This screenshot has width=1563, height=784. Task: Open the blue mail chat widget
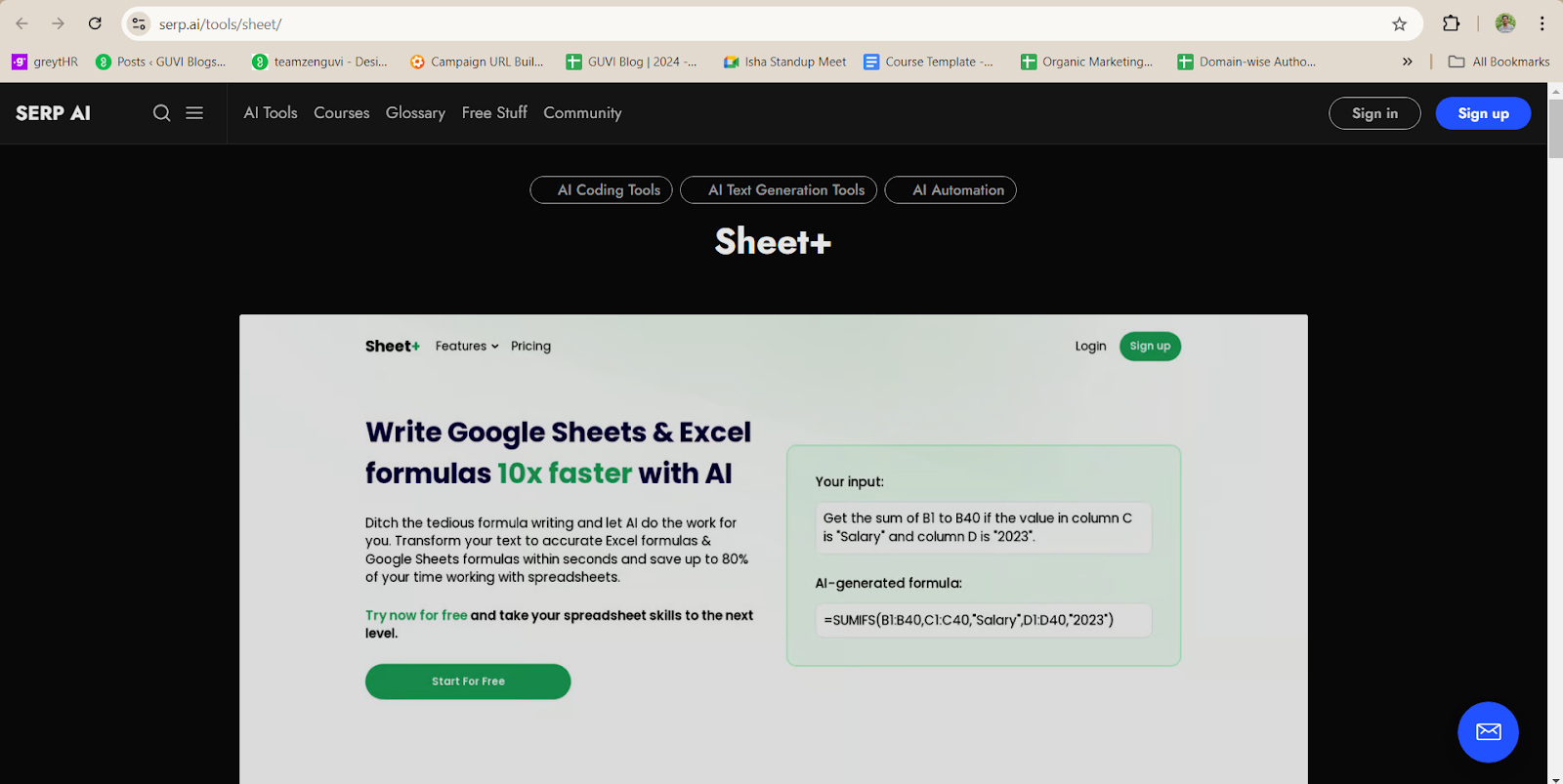(1488, 732)
